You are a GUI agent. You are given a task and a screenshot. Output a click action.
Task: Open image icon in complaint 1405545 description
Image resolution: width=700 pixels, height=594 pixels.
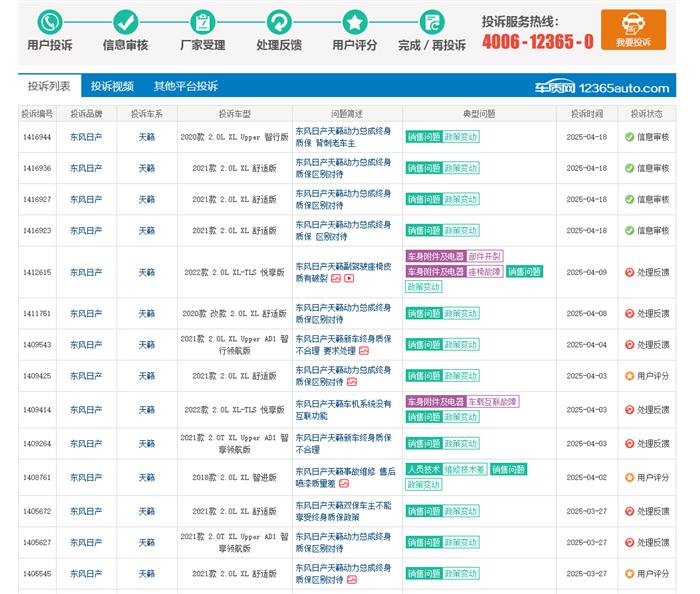352,580
